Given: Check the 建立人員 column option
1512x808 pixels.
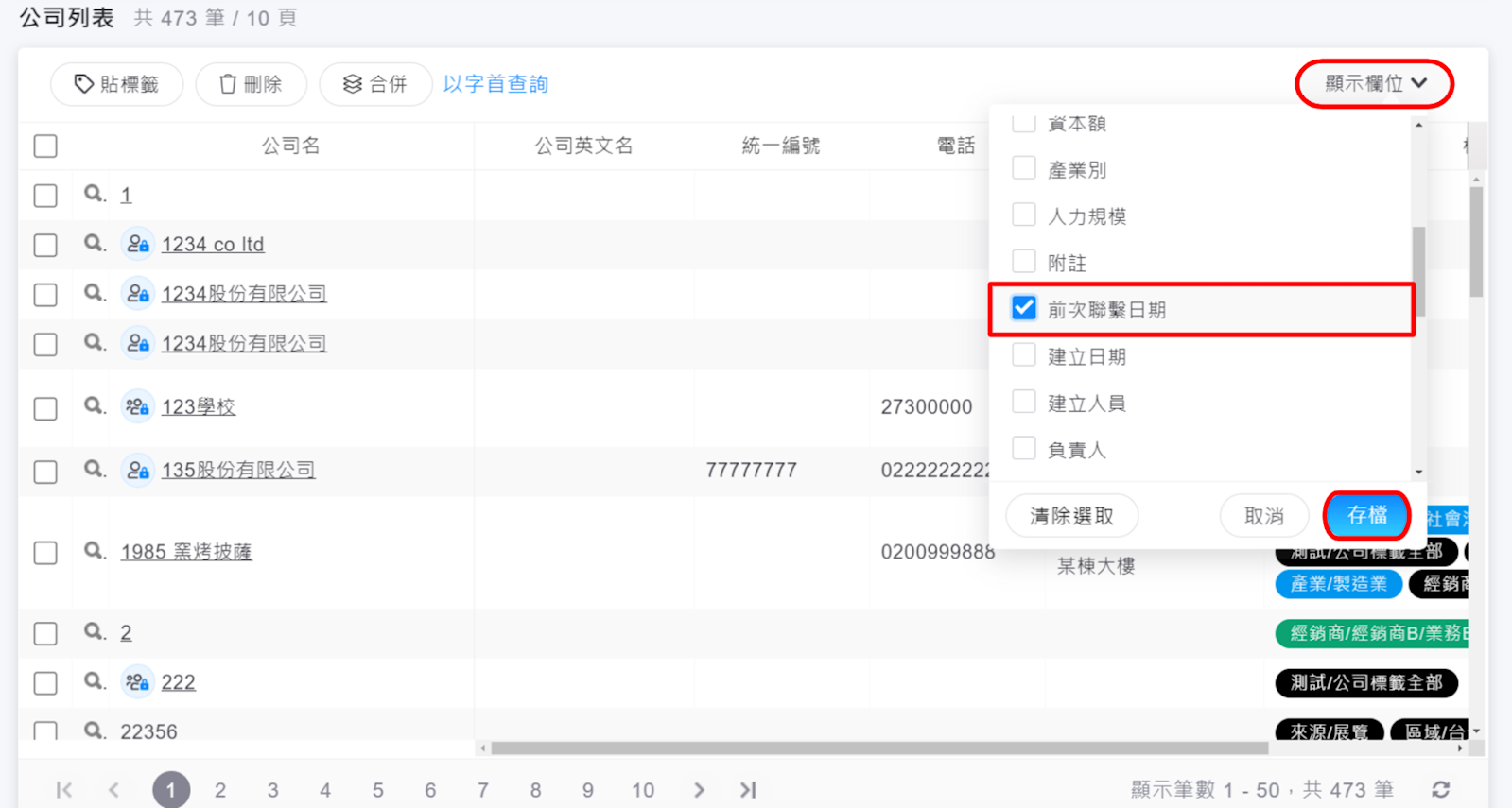Looking at the screenshot, I should (x=1024, y=402).
